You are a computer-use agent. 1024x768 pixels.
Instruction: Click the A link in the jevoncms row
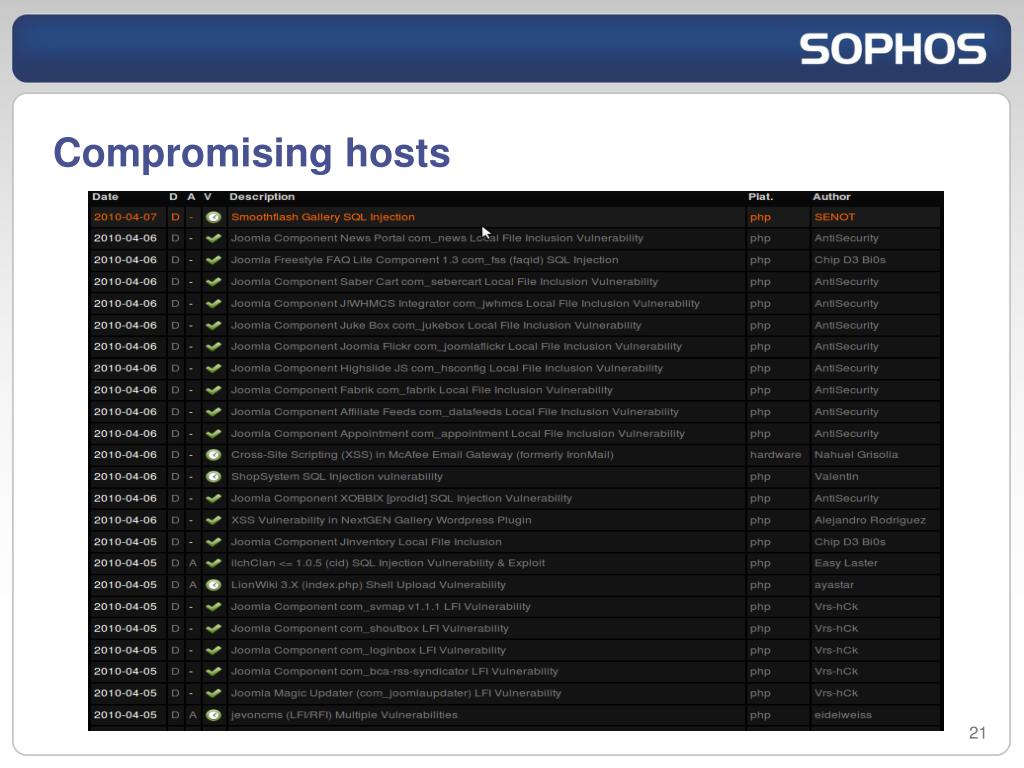coord(193,715)
